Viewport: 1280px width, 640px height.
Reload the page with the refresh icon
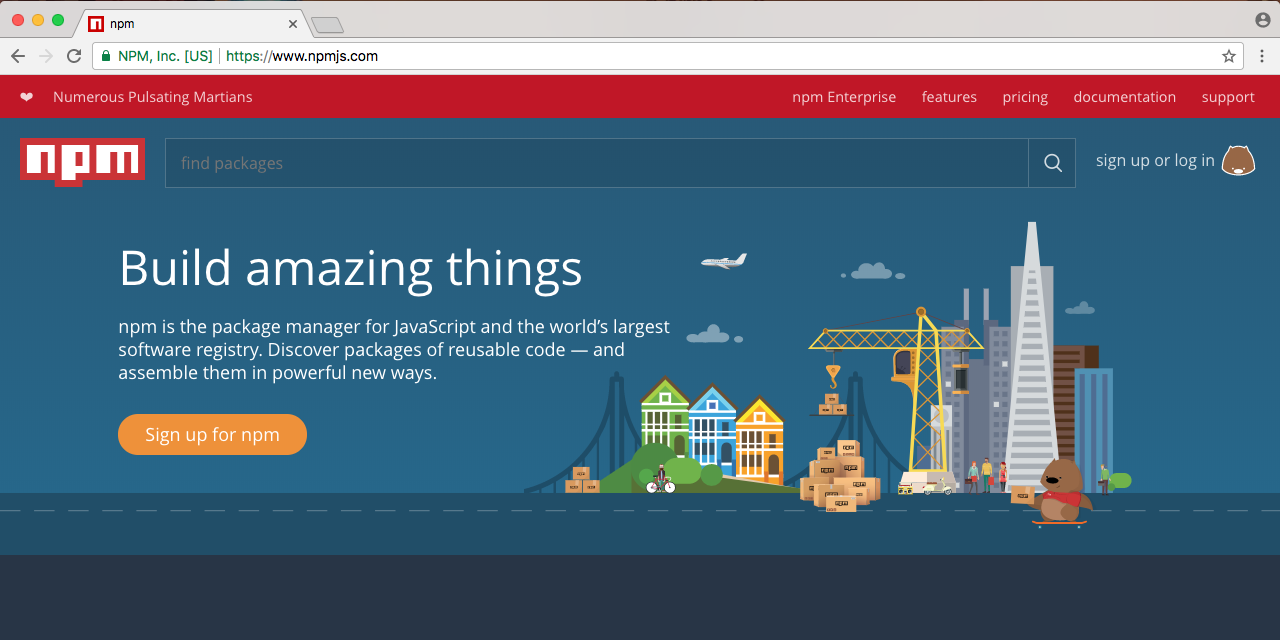tap(74, 56)
